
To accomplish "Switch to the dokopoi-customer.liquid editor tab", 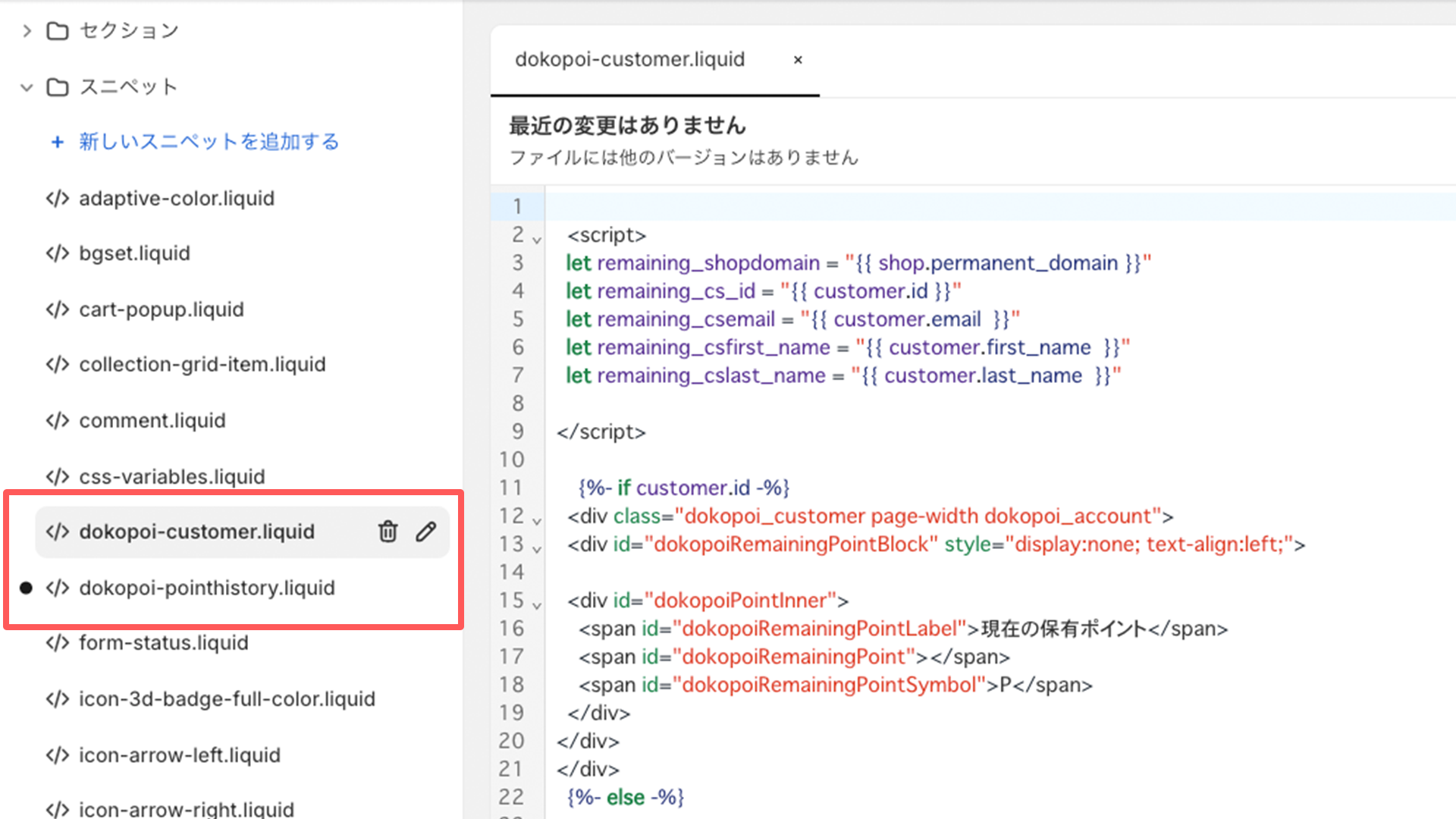I will 629,60.
